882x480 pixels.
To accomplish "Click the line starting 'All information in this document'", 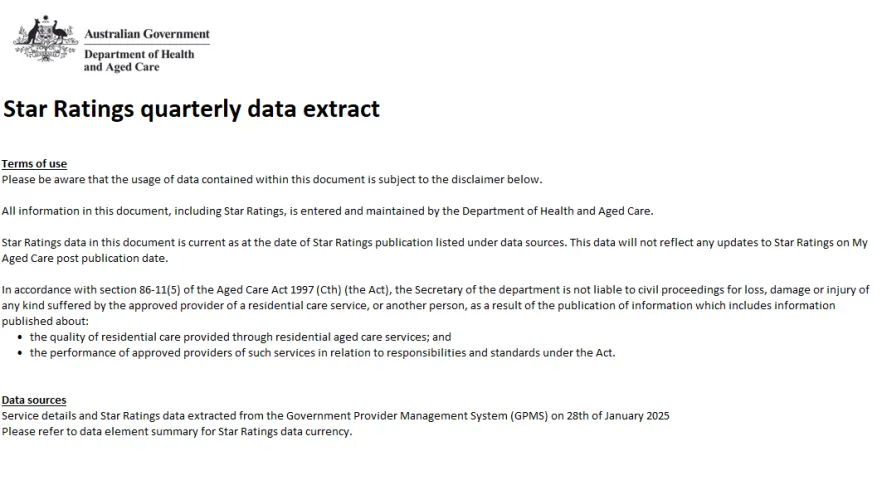I will (x=327, y=211).
